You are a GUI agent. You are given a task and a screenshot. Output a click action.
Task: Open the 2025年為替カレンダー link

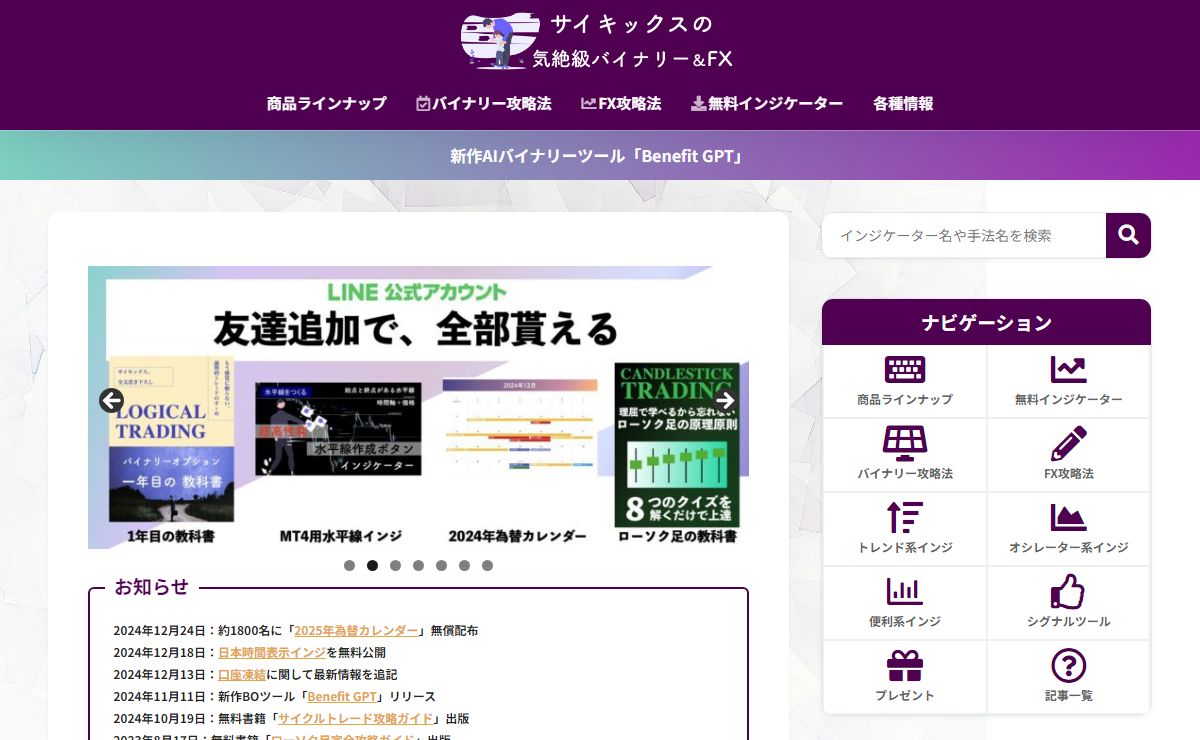[x=356, y=630]
